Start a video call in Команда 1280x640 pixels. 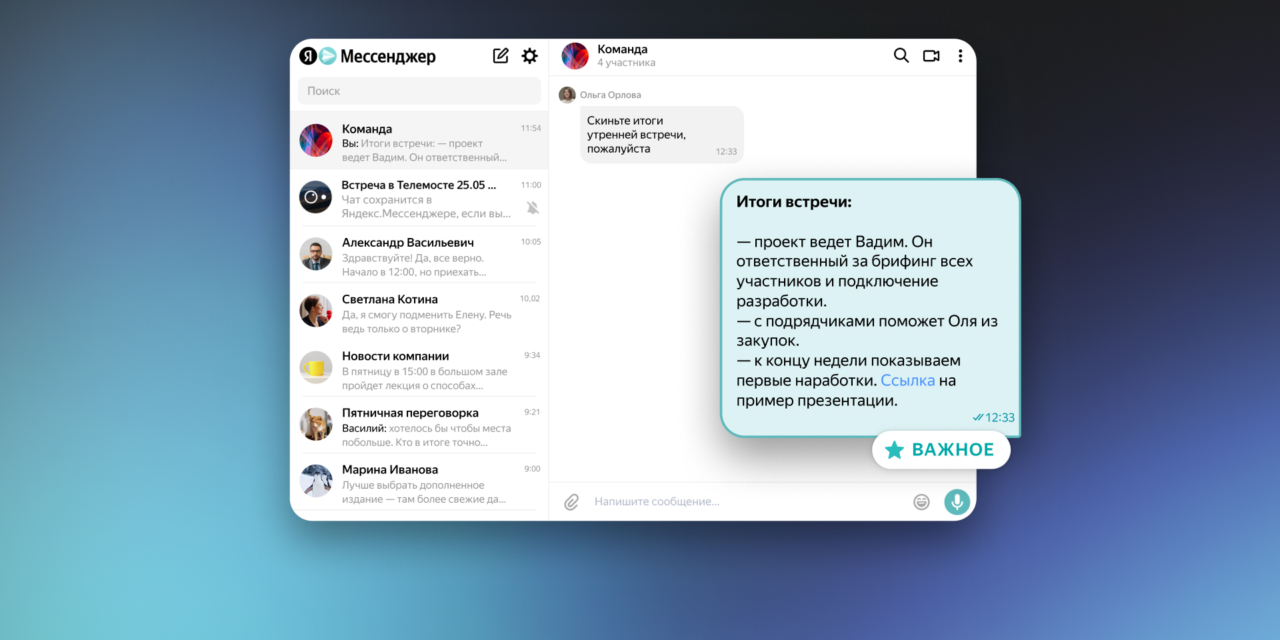[x=931, y=56]
